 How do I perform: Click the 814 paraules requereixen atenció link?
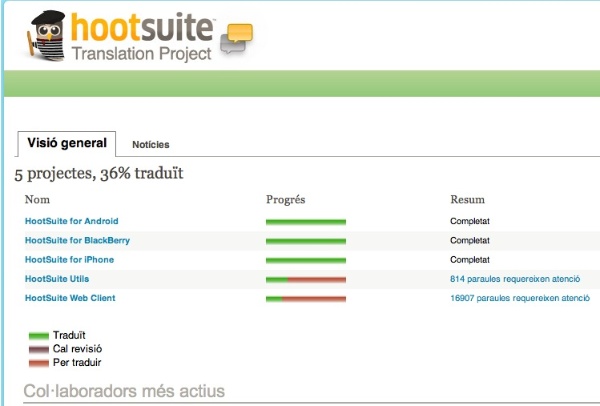[x=515, y=279]
